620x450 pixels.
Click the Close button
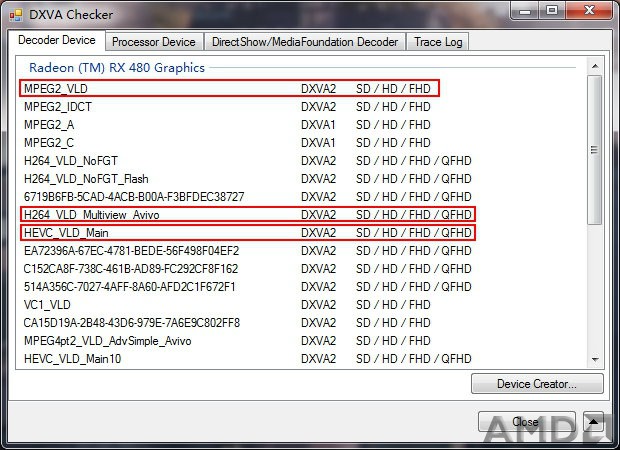click(x=527, y=422)
